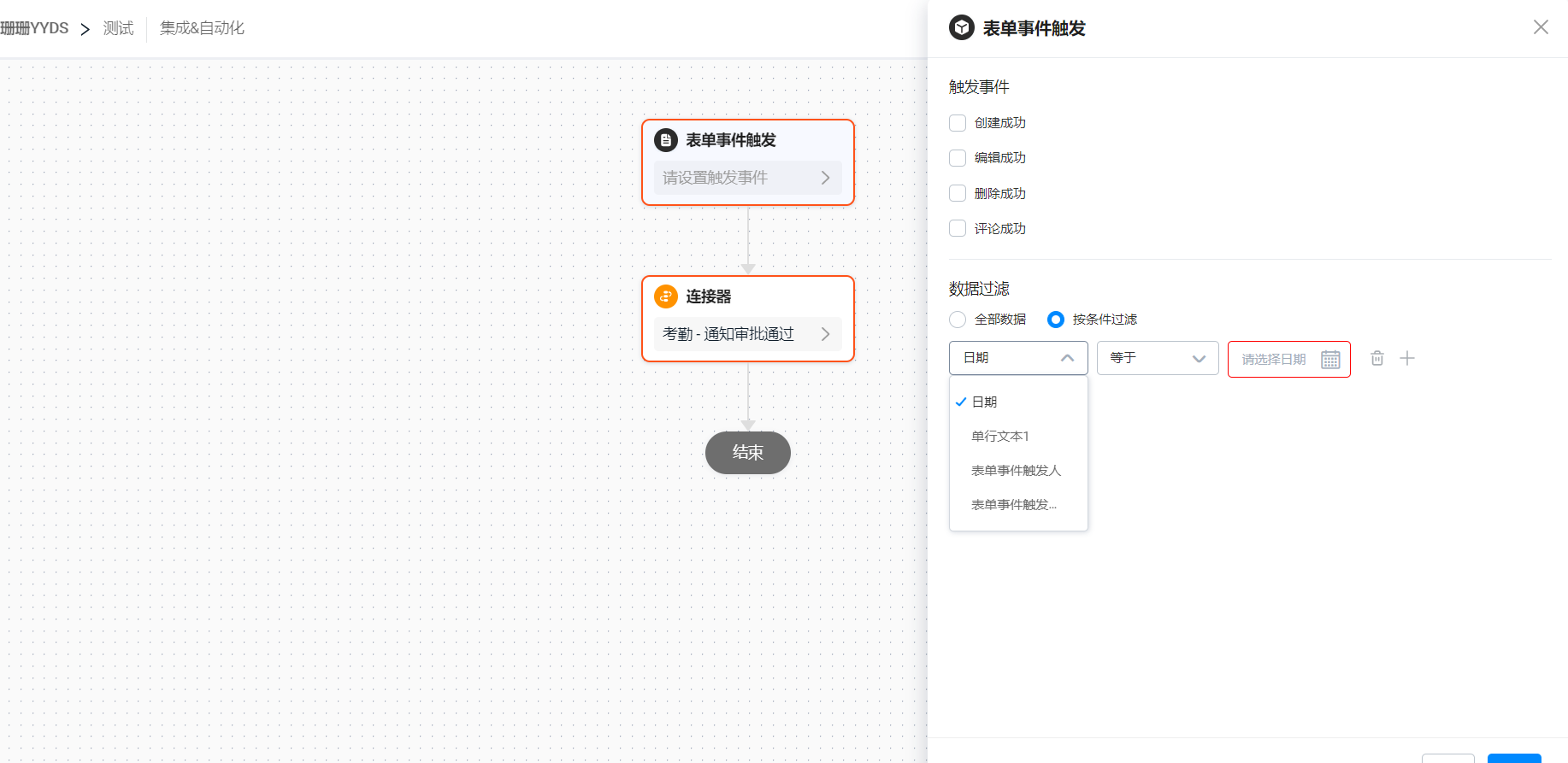Screen dimensions: 1568x763
Task: Open the 集成&自动化 breadcrumb item
Action: (x=202, y=28)
